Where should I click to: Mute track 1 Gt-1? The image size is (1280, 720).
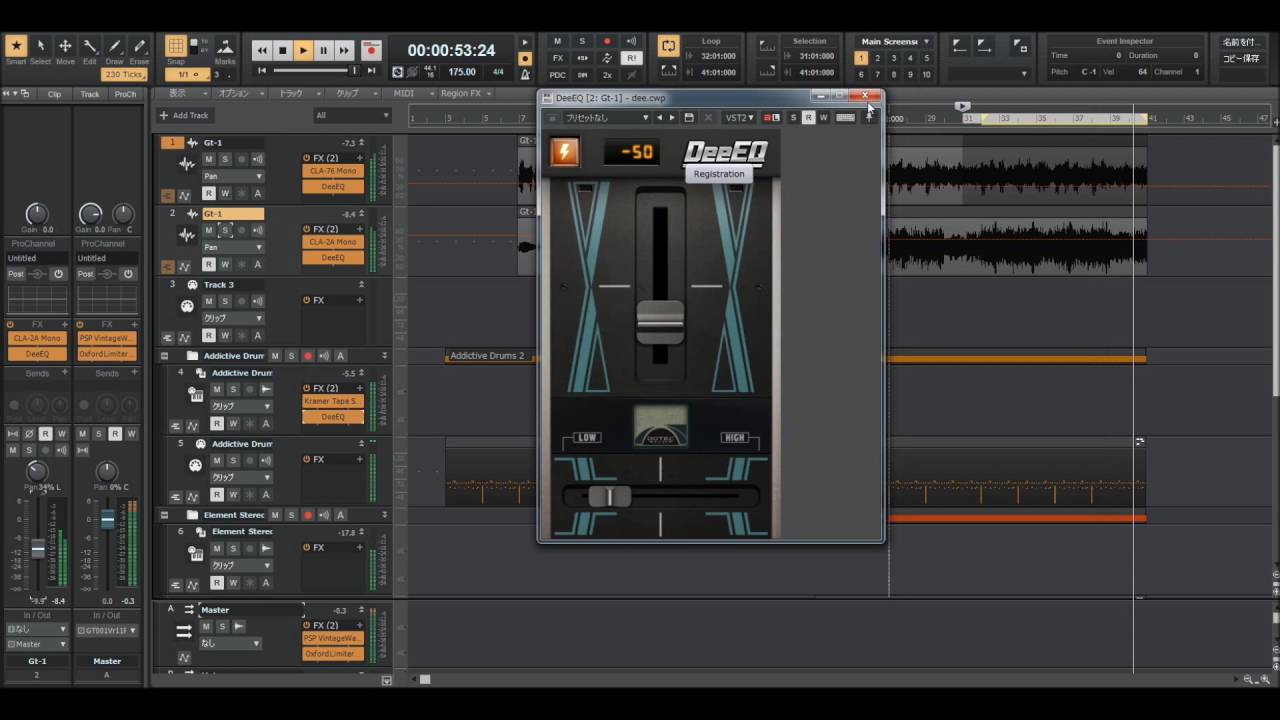(x=209, y=159)
